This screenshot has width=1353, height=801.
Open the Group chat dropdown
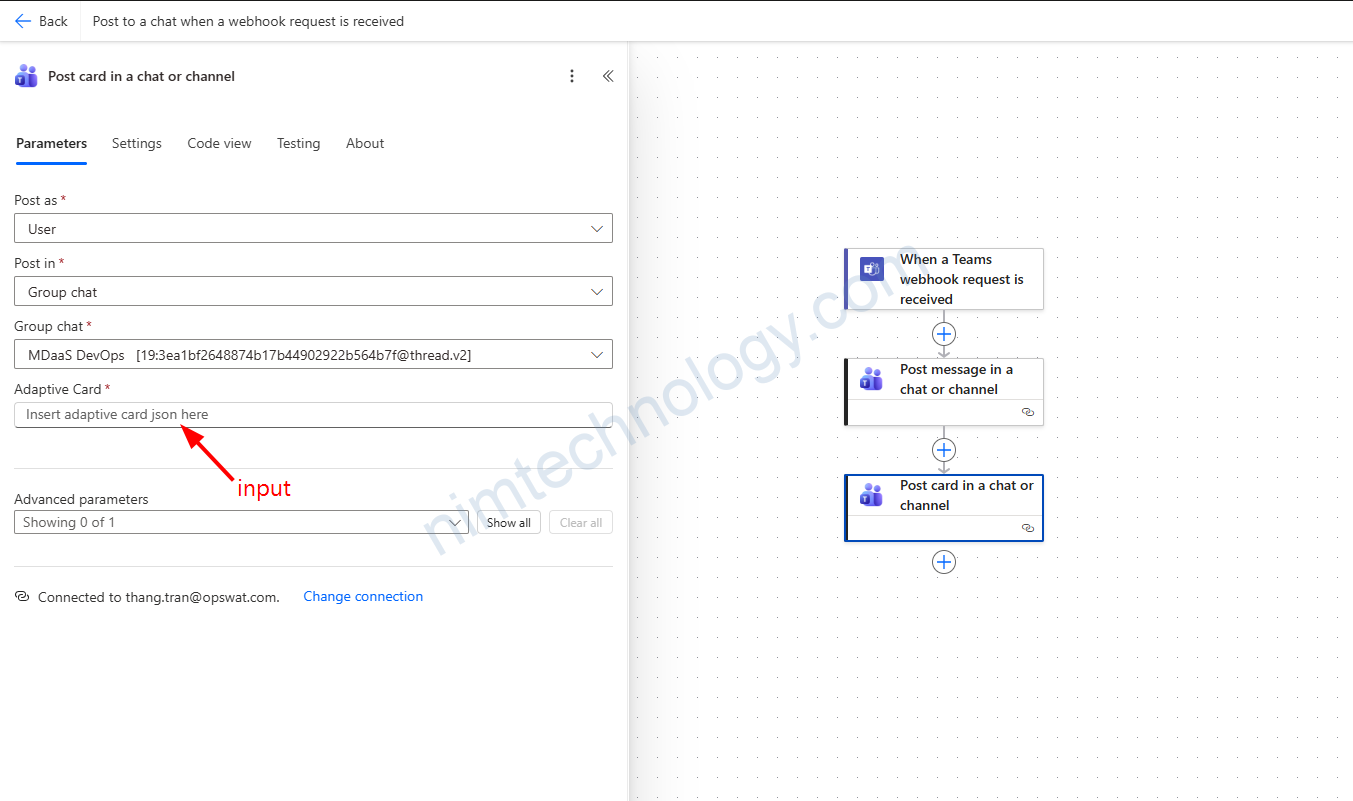(313, 355)
